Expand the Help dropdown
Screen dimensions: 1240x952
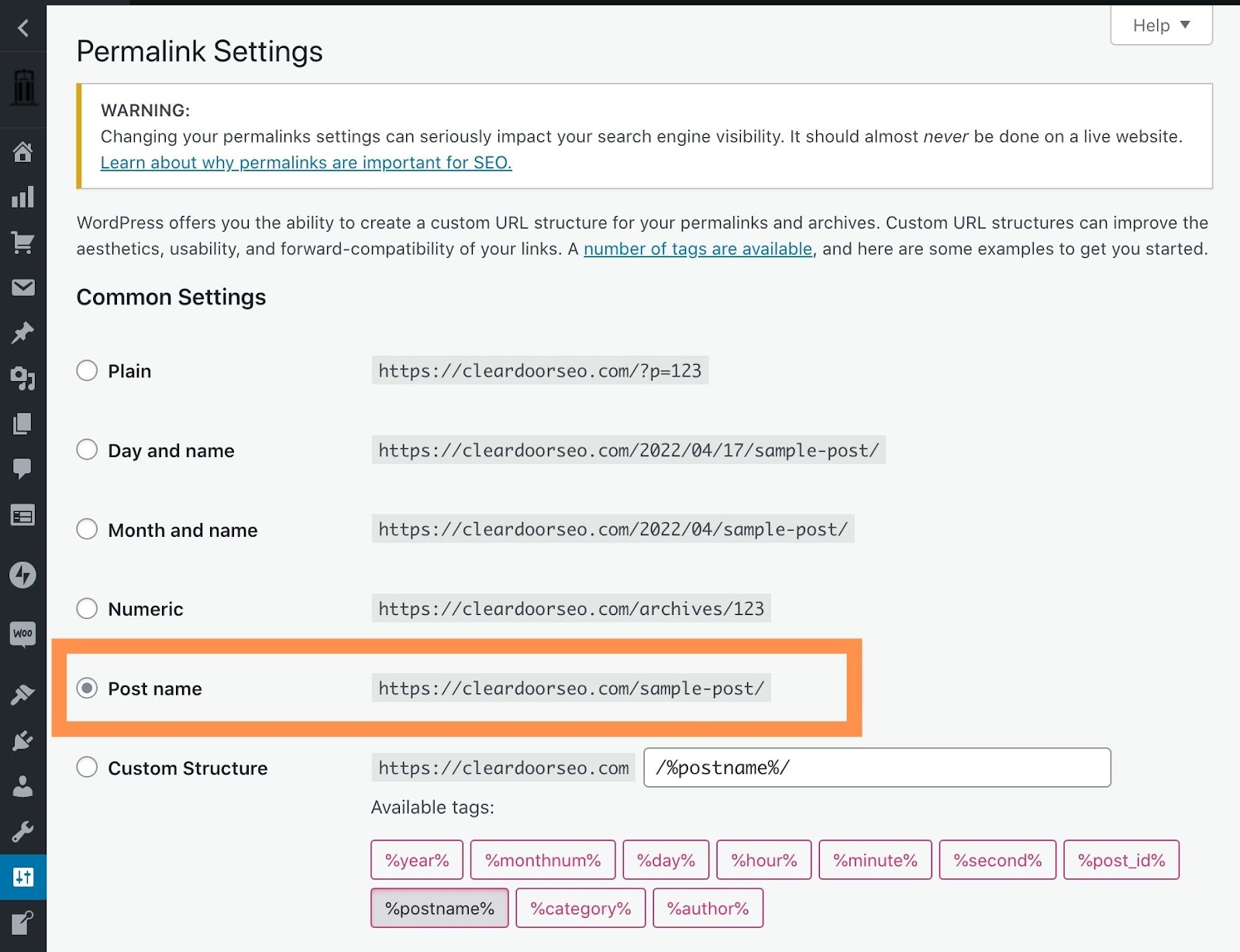[1161, 26]
